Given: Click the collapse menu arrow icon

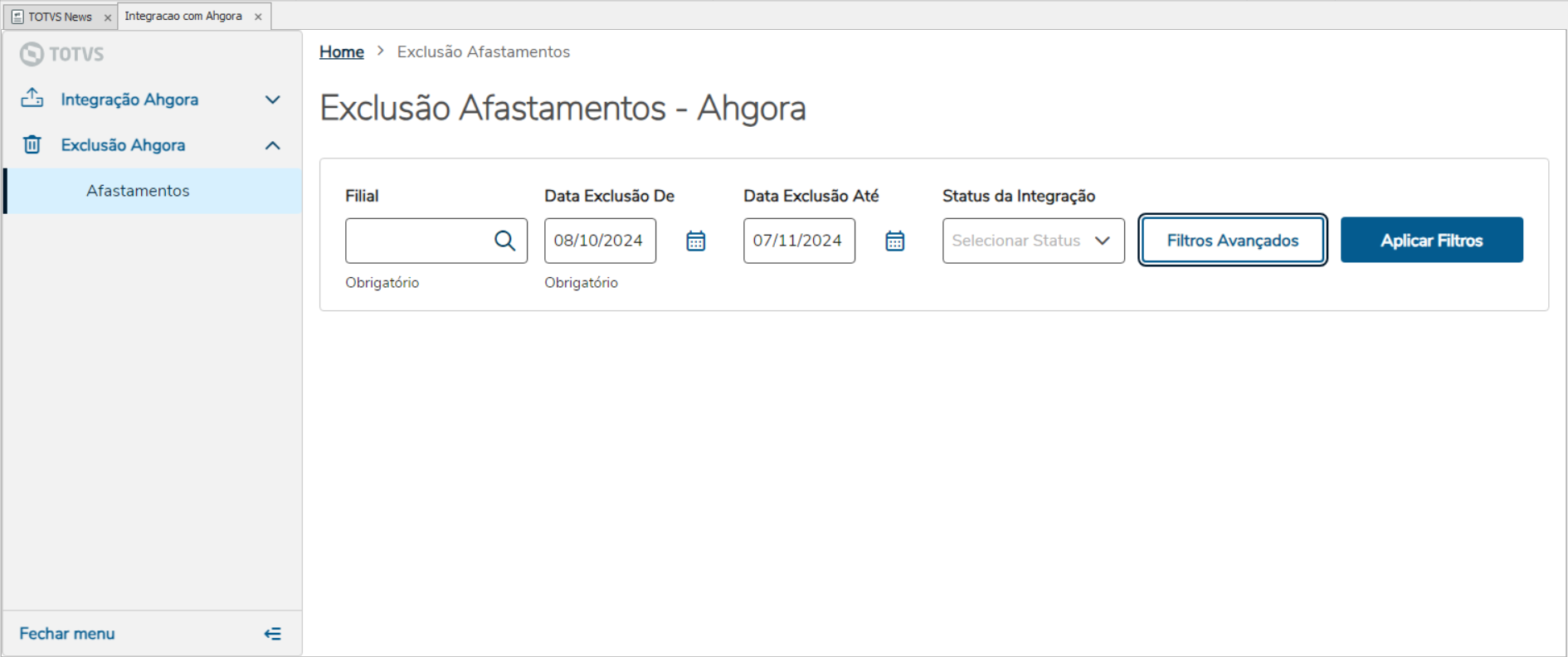Looking at the screenshot, I should 272,634.
